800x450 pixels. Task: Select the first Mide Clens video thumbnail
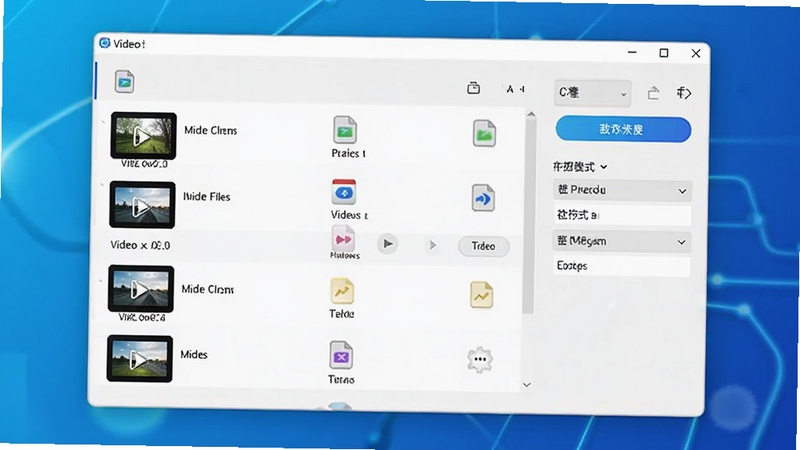point(143,136)
